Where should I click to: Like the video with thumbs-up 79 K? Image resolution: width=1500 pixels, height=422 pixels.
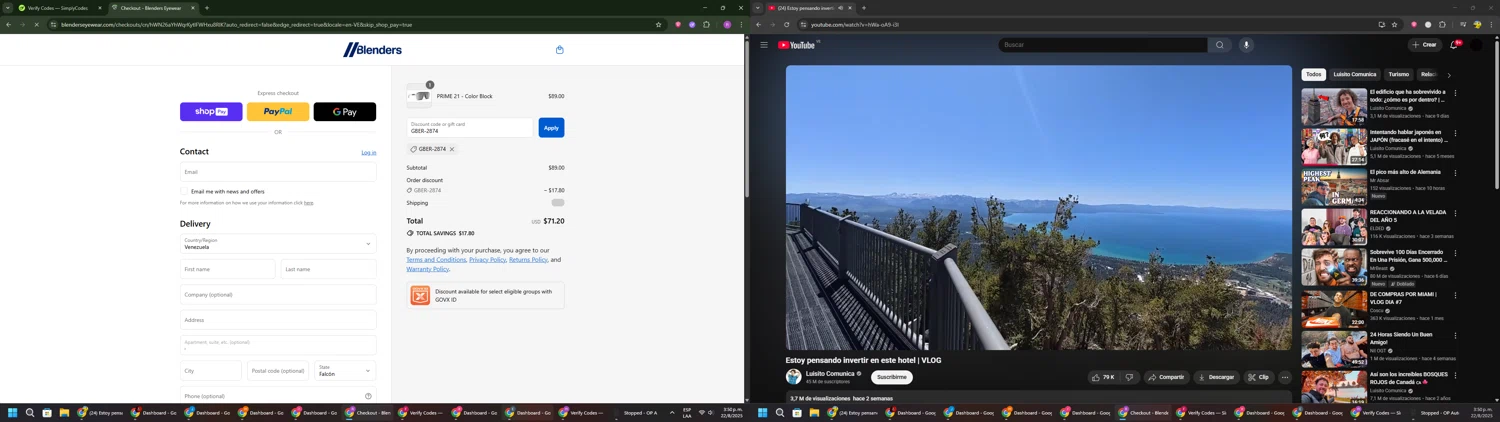[1104, 377]
